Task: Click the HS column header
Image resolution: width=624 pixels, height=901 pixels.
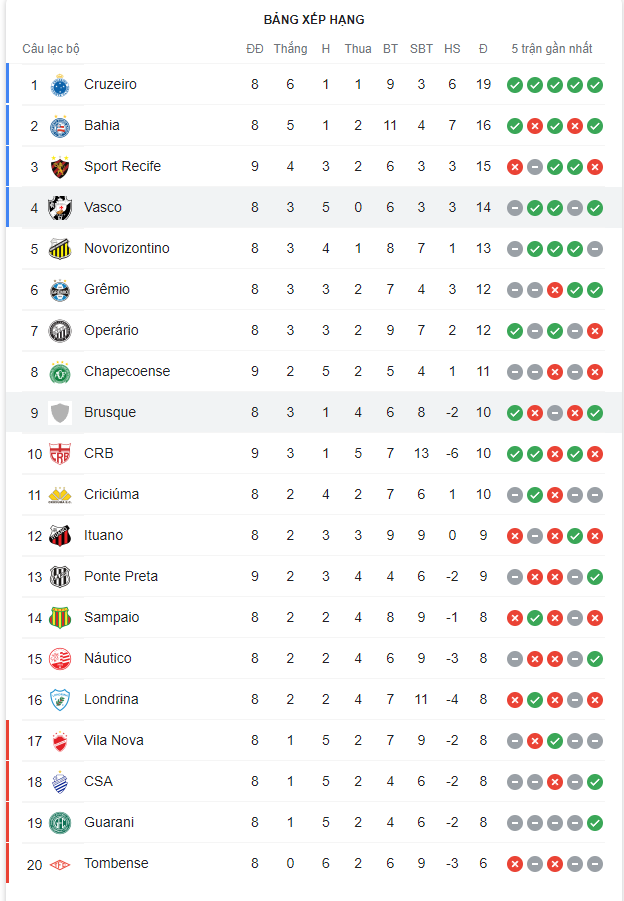Action: coord(452,48)
